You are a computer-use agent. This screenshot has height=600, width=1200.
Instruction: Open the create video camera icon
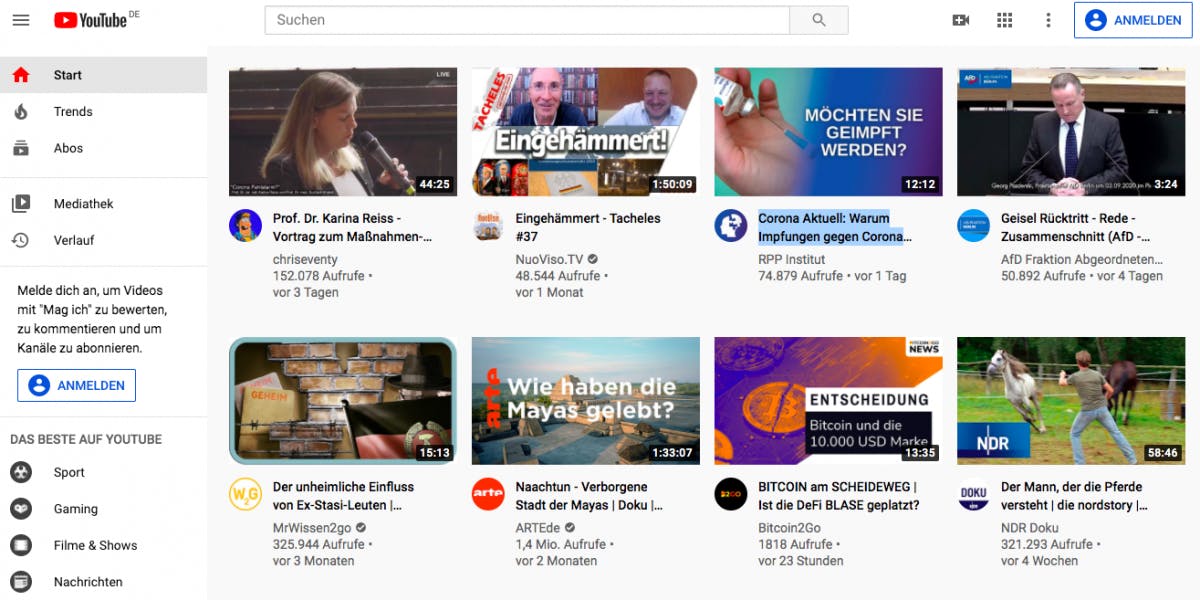(961, 20)
